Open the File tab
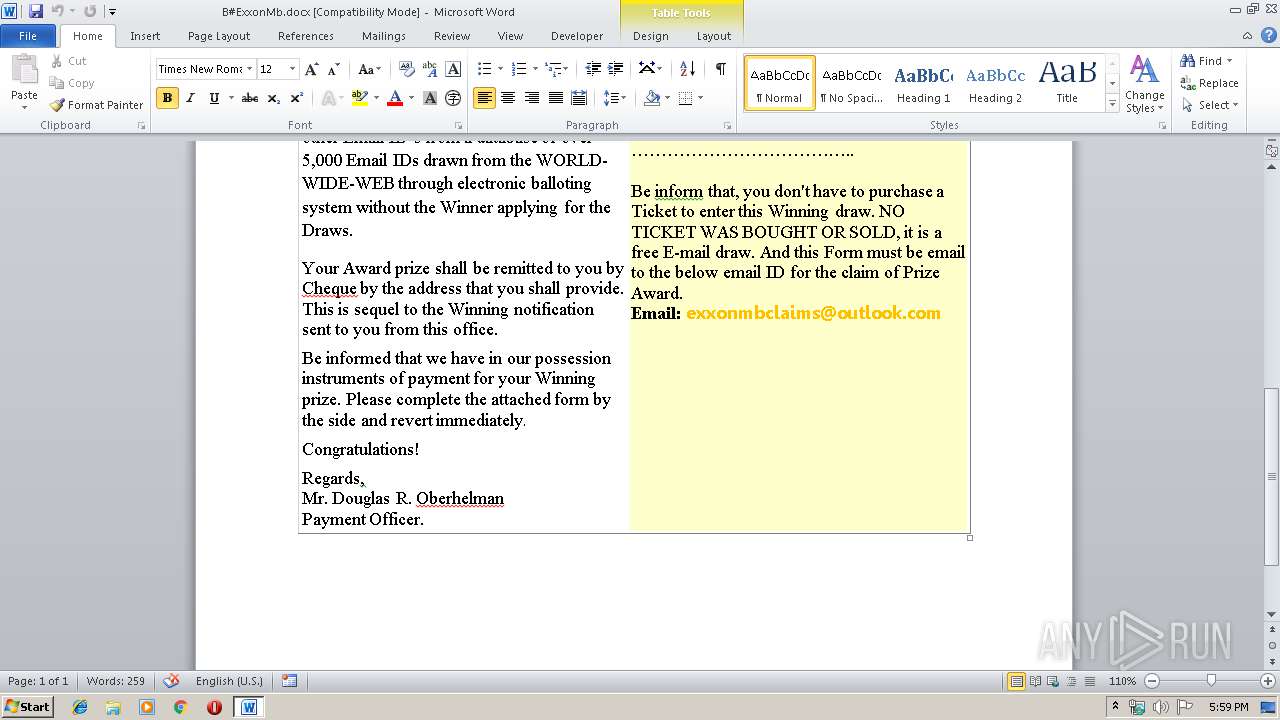This screenshot has width=1280, height=720. click(x=28, y=36)
